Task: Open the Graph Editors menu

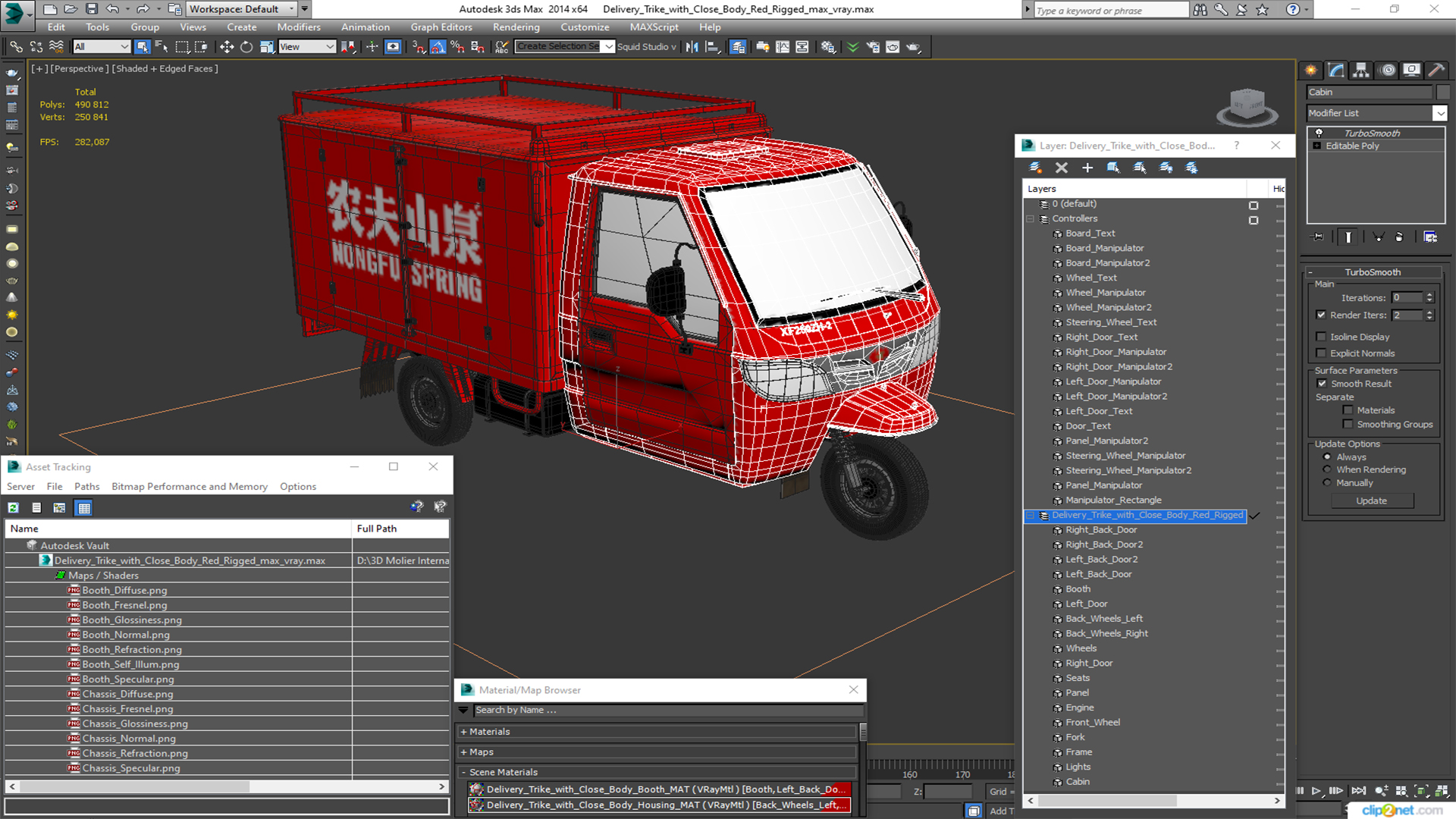Action: tap(441, 27)
